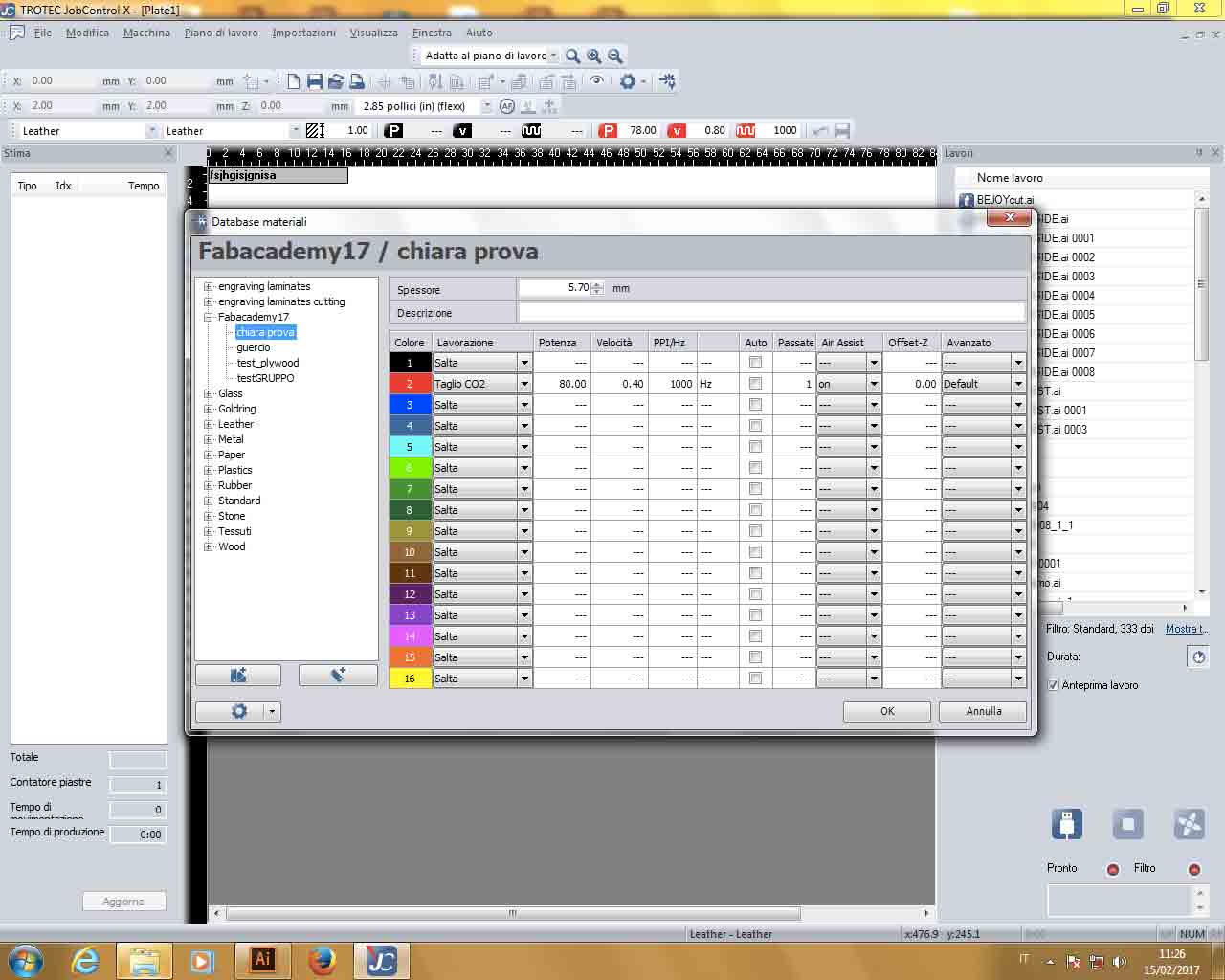Viewport: 1225px width, 980px height.
Task: Open the gear settings icon in main toolbar
Action: 628,81
